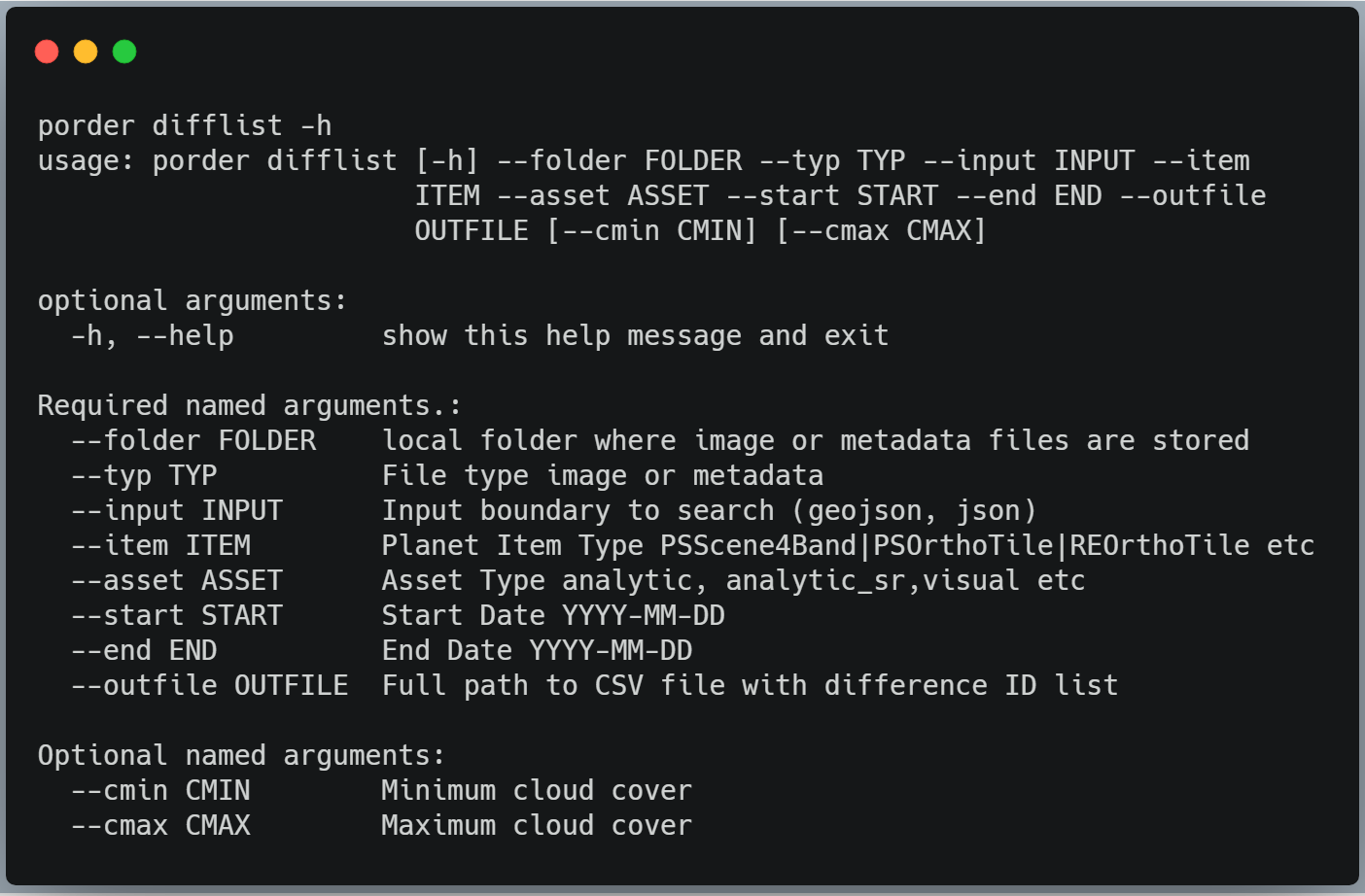Viewport: 1365px width, 896px height.
Task: Click the 'Minimum cloud cover' description
Action: (x=537, y=790)
